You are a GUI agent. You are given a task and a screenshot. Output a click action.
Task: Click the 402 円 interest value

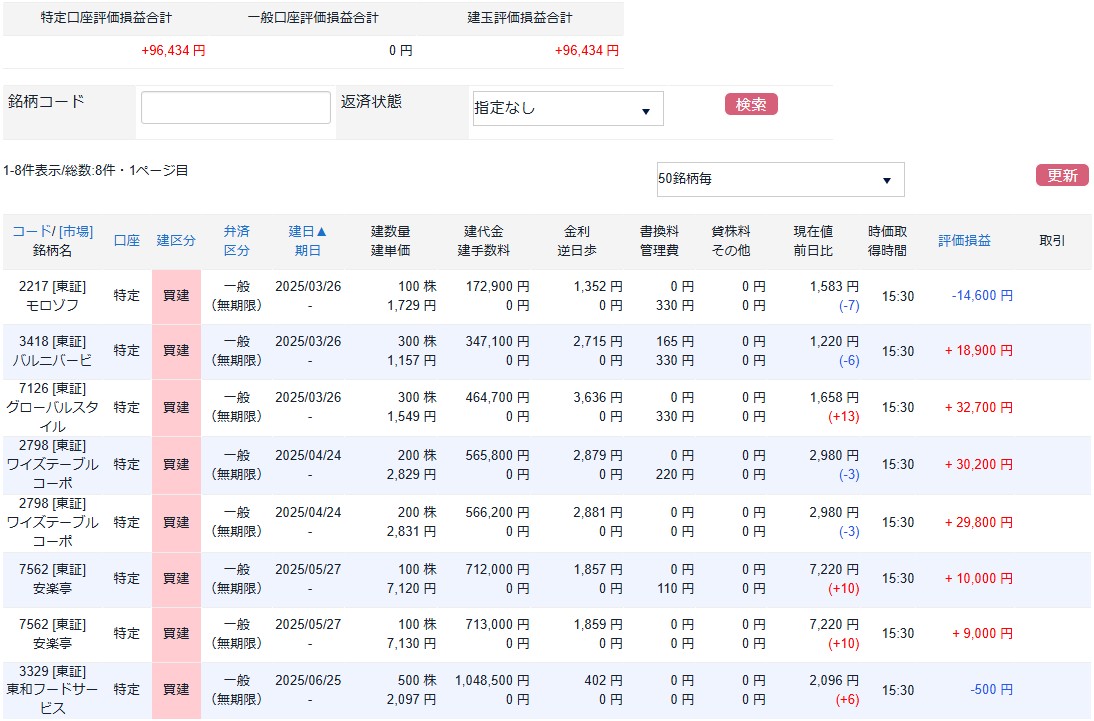[604, 681]
